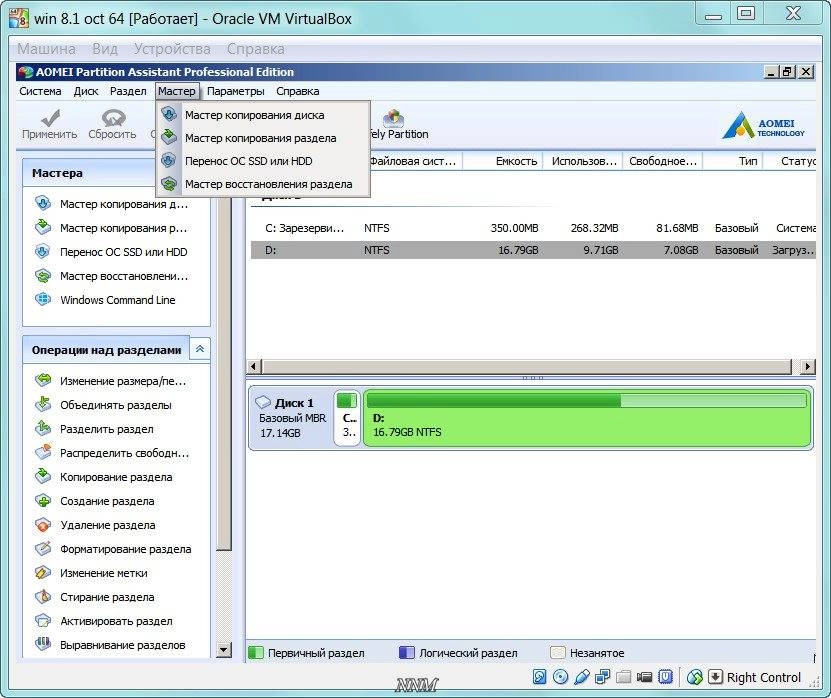Click the Активировать раздел icon
Image resolution: width=831 pixels, height=698 pixels.
coord(43,620)
